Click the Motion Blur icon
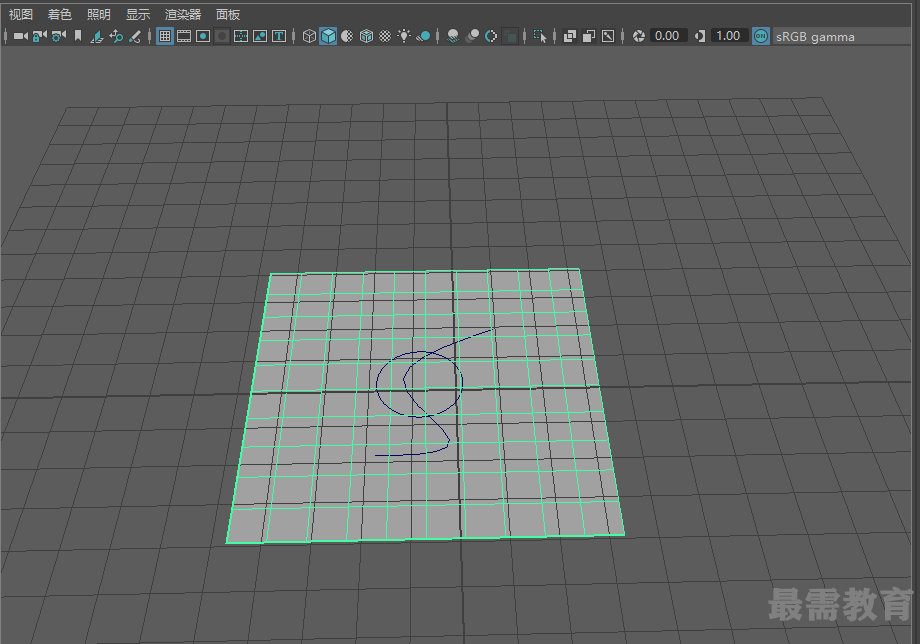 [472, 36]
